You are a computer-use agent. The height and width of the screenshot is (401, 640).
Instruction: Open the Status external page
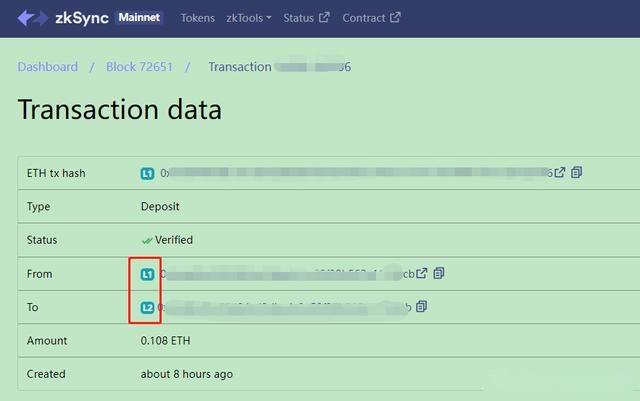tap(306, 18)
